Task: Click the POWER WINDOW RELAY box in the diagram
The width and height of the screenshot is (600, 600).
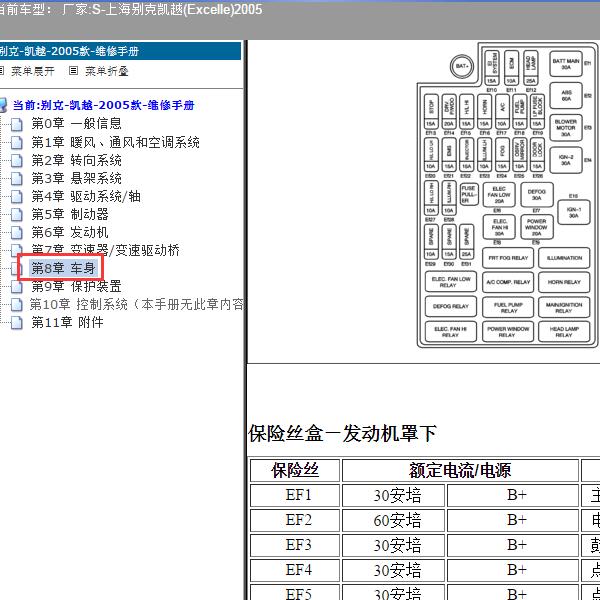Action: click(508, 332)
